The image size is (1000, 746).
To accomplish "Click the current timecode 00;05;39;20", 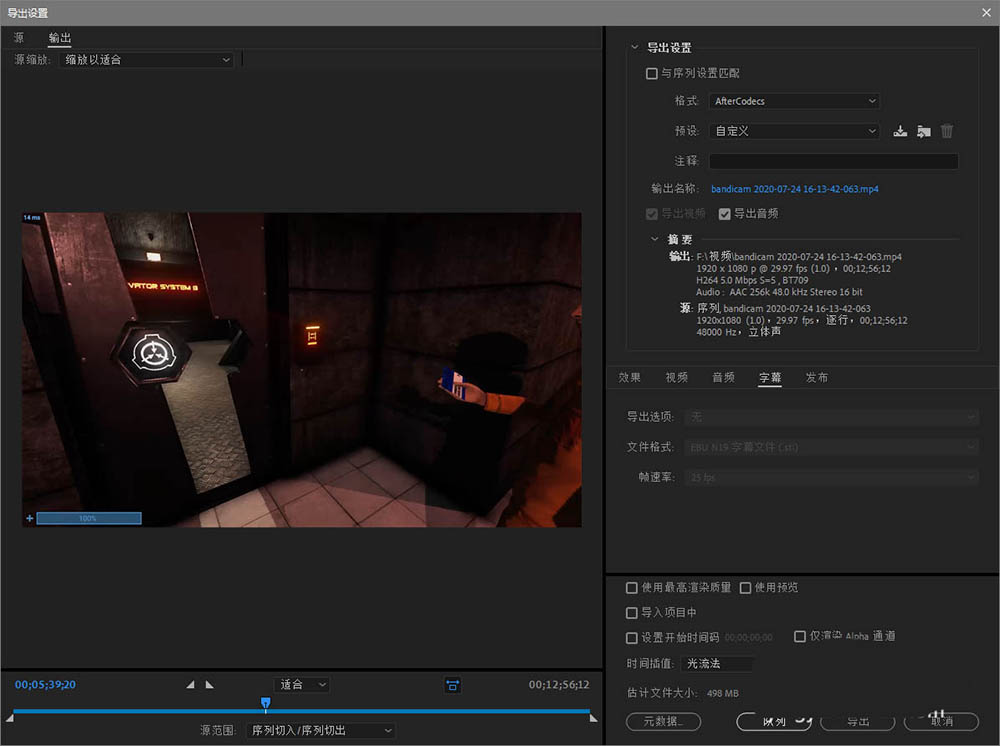I will (x=45, y=685).
